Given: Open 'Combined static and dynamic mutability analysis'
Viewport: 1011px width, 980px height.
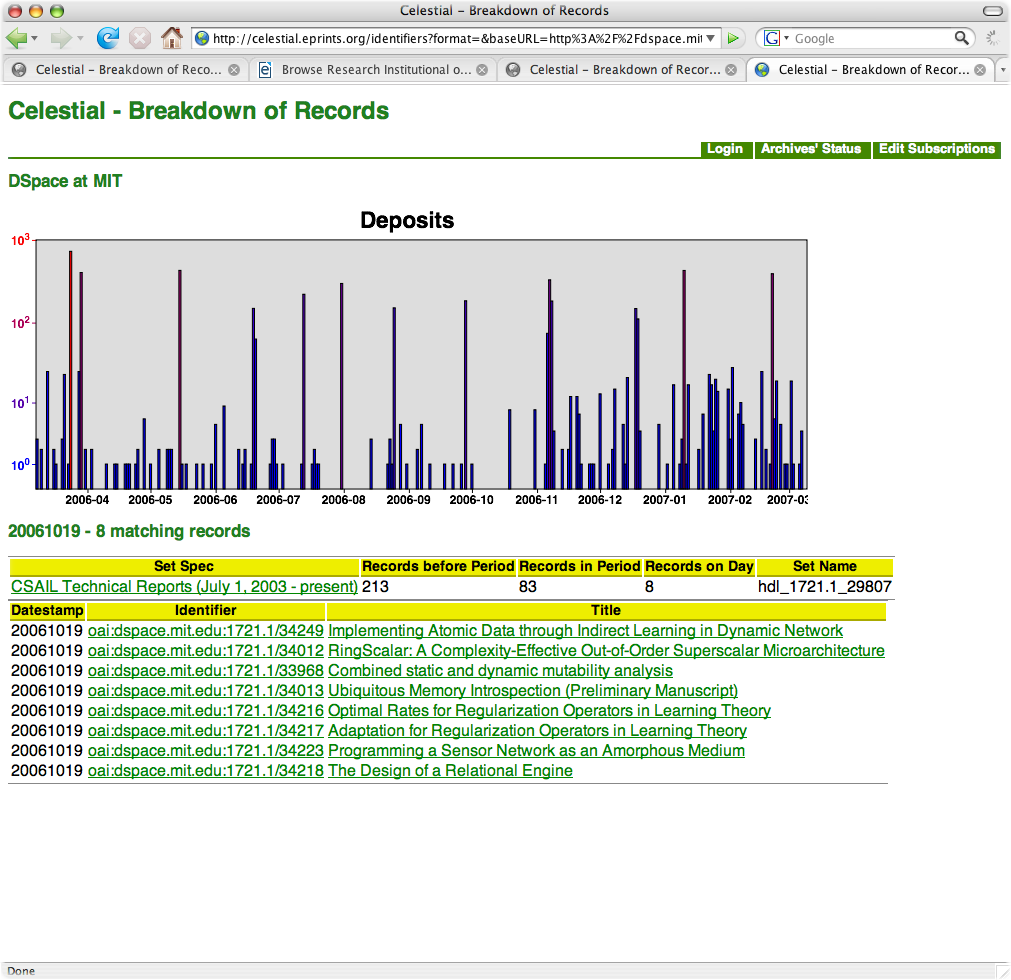Looking at the screenshot, I should click(500, 671).
